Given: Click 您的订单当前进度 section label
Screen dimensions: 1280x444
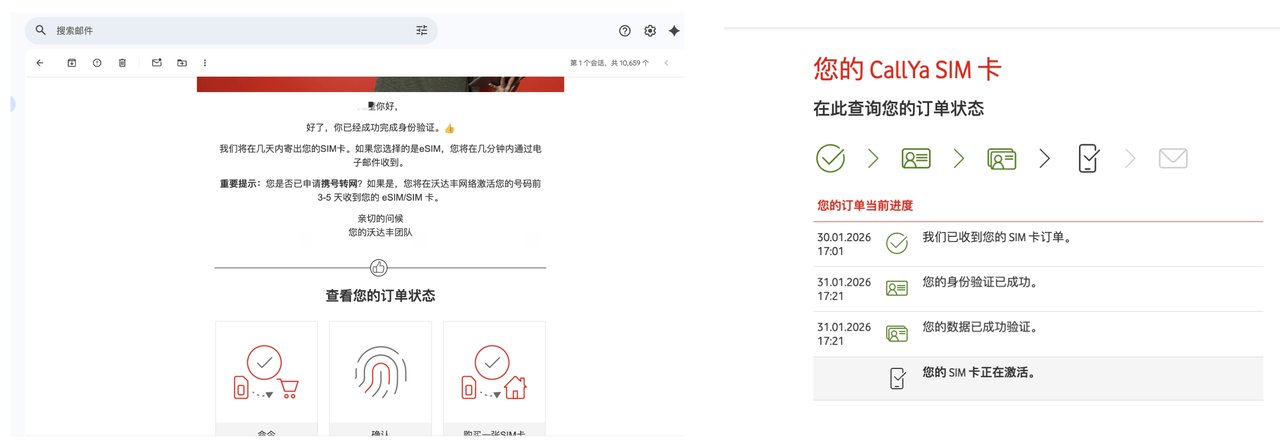Looking at the screenshot, I should [x=865, y=206].
